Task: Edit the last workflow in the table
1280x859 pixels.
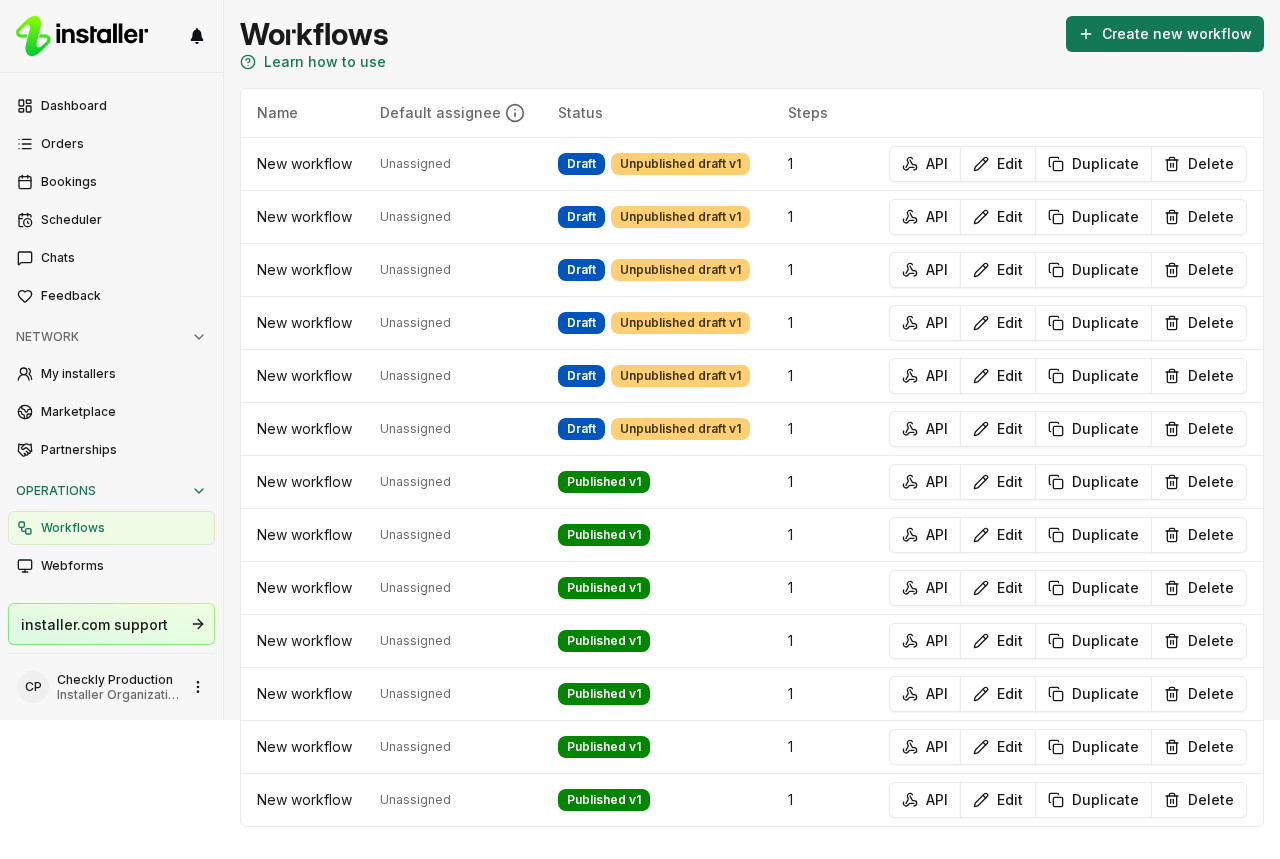Action: pyautogui.click(x=998, y=800)
